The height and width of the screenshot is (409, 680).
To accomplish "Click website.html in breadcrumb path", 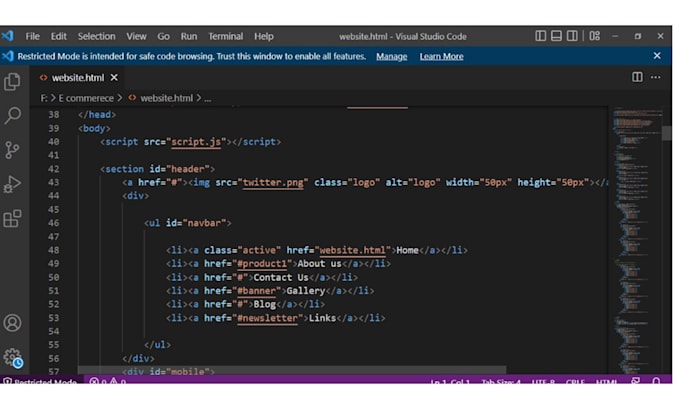I will [167, 98].
